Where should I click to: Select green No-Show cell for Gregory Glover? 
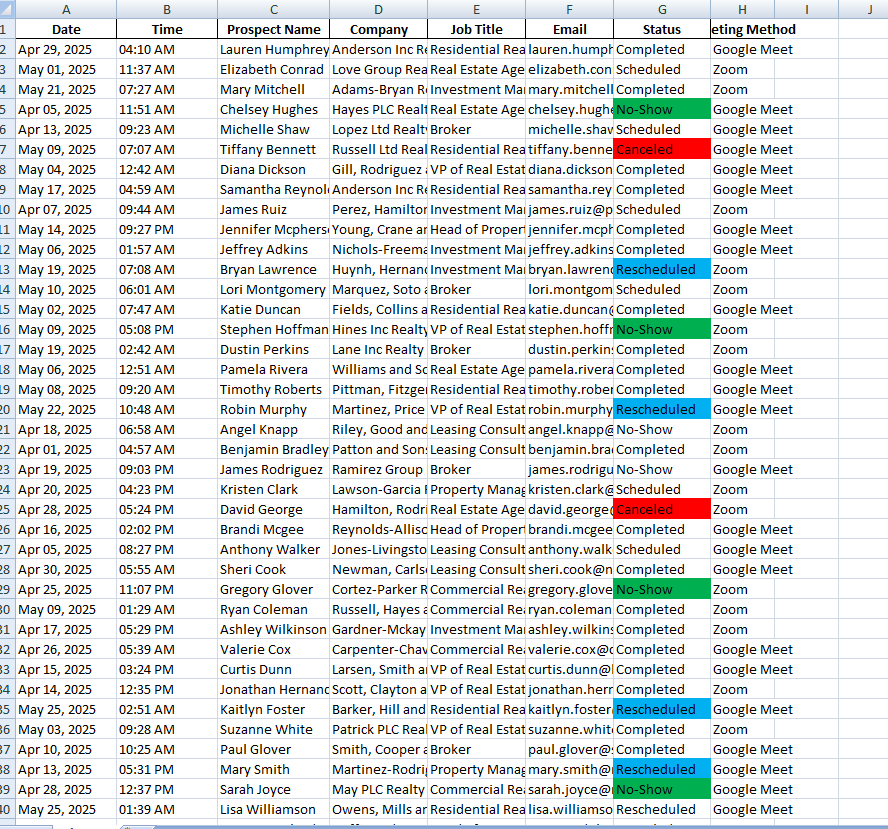[662, 589]
